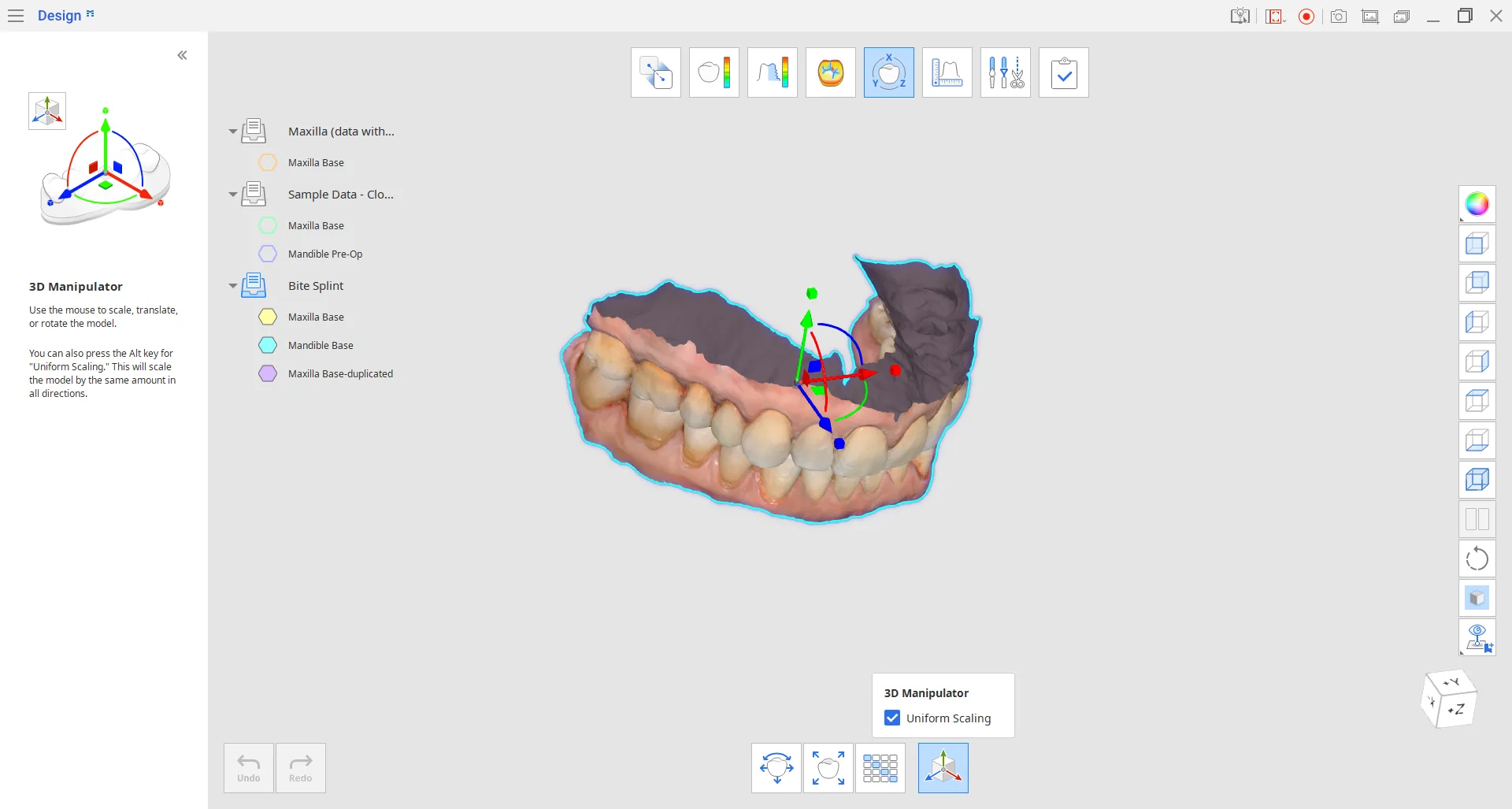Click the rotate view refresh icon on right
This screenshot has height=809, width=1512.
click(1477, 559)
